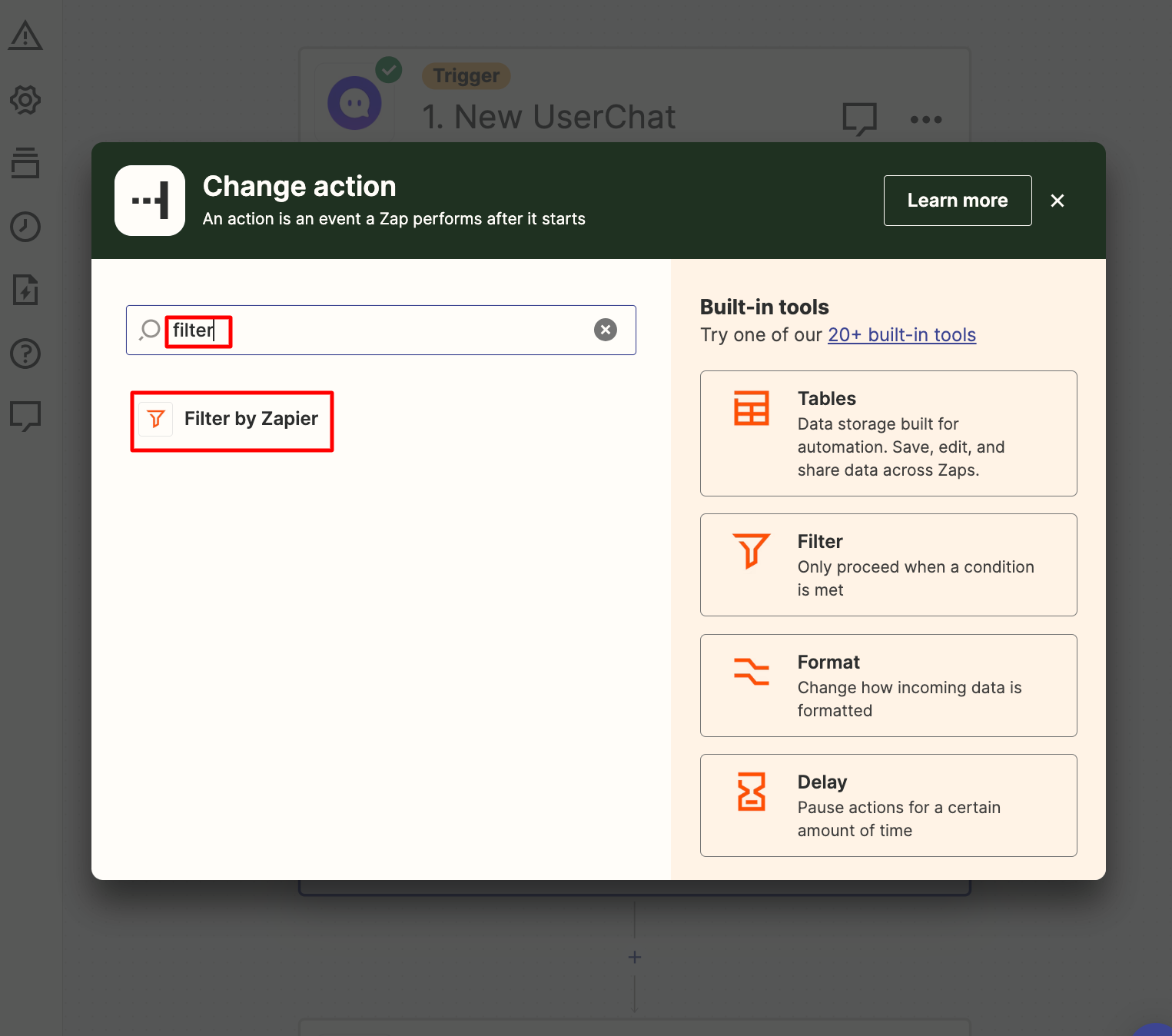Select Filter by Zapier search result
The height and width of the screenshot is (1036, 1172).
click(x=232, y=419)
